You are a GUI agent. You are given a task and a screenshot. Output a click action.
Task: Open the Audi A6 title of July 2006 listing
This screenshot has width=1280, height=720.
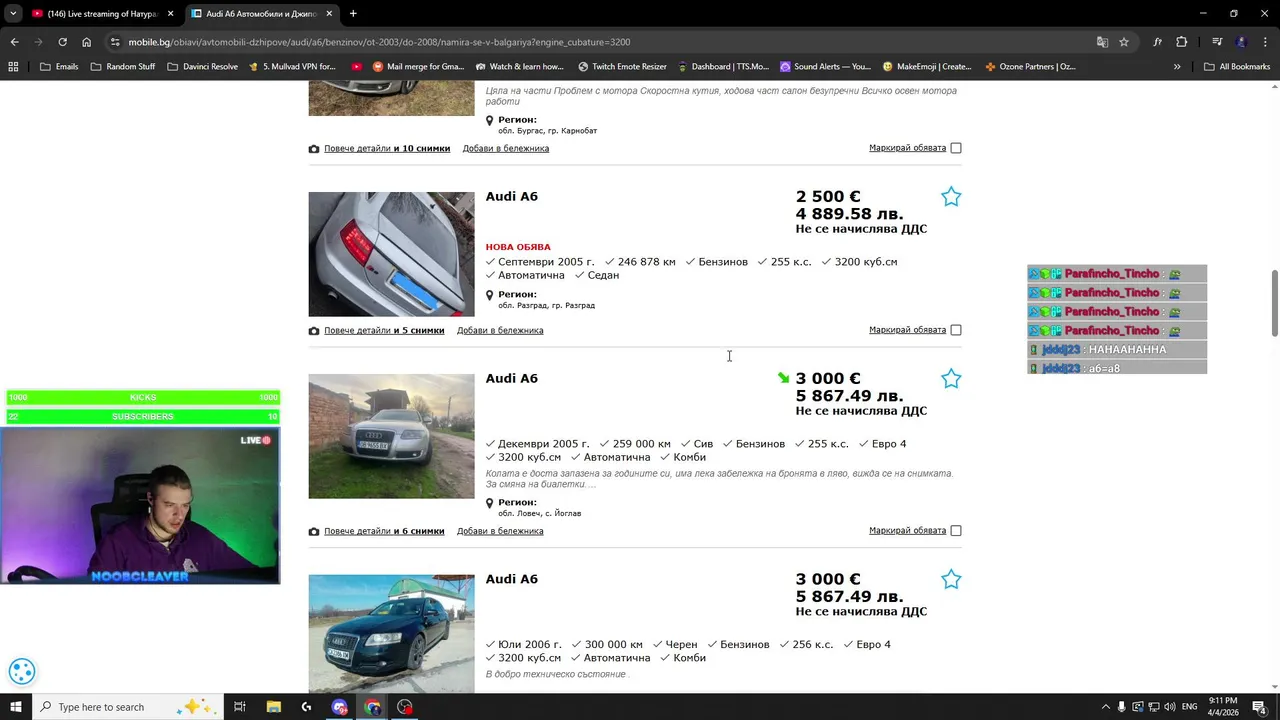[512, 580]
